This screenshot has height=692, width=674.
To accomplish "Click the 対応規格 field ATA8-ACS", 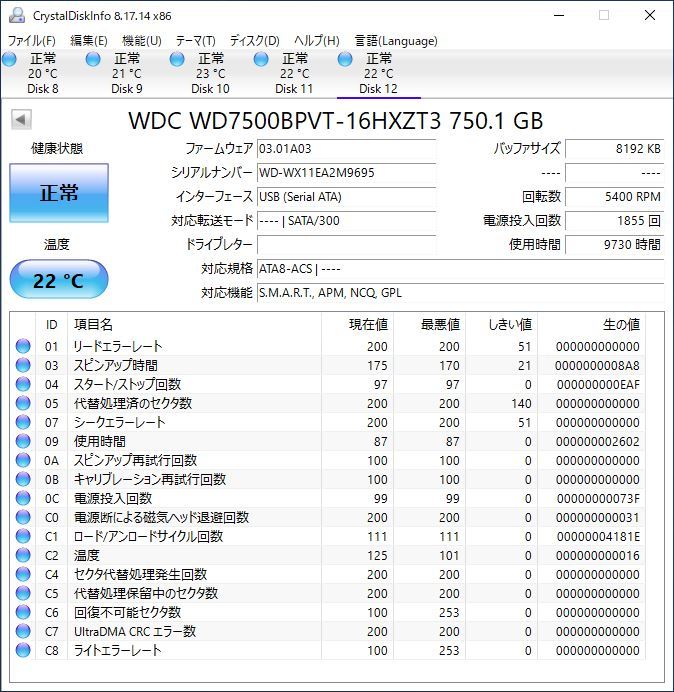I will click(460, 269).
